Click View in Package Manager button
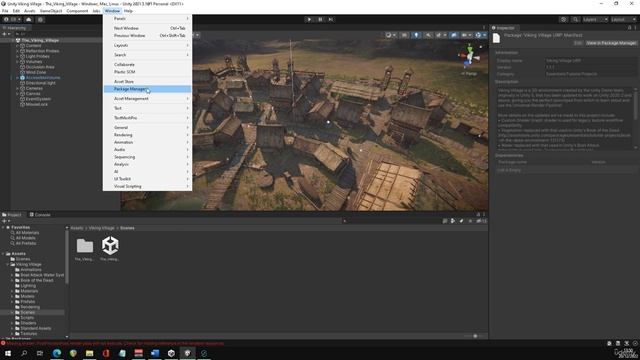 point(611,43)
